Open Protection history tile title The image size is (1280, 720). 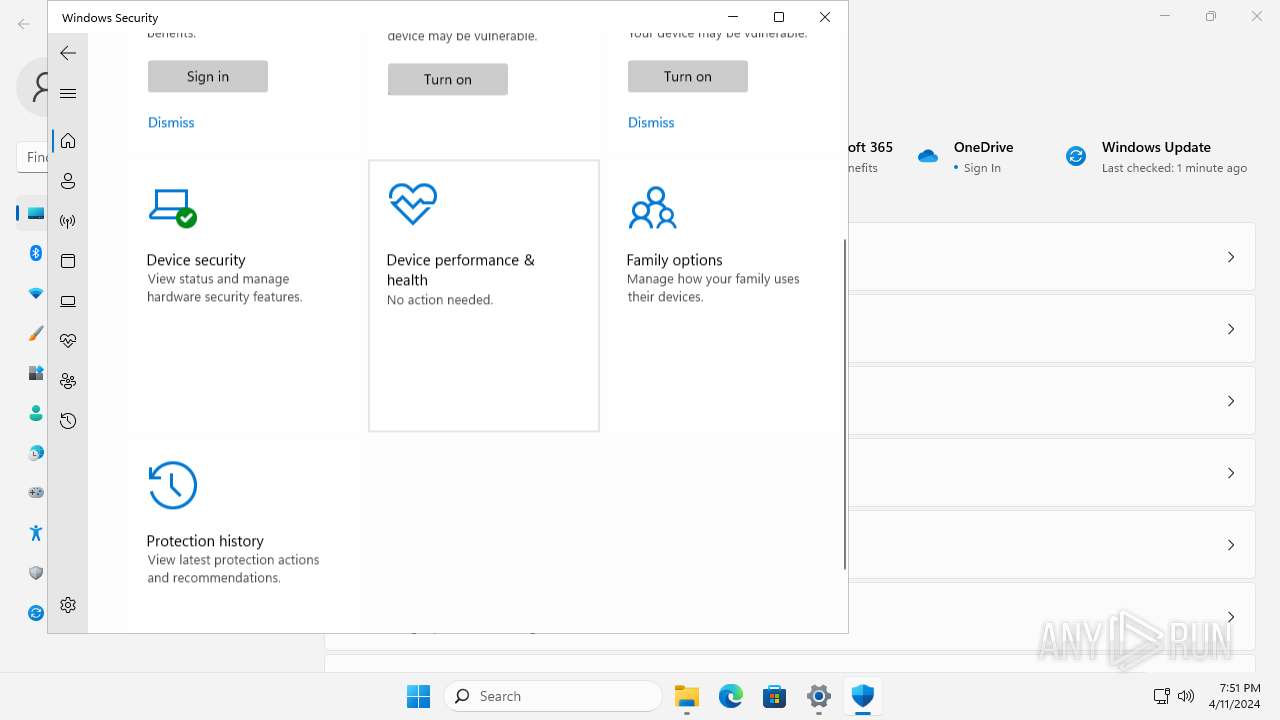click(x=205, y=541)
